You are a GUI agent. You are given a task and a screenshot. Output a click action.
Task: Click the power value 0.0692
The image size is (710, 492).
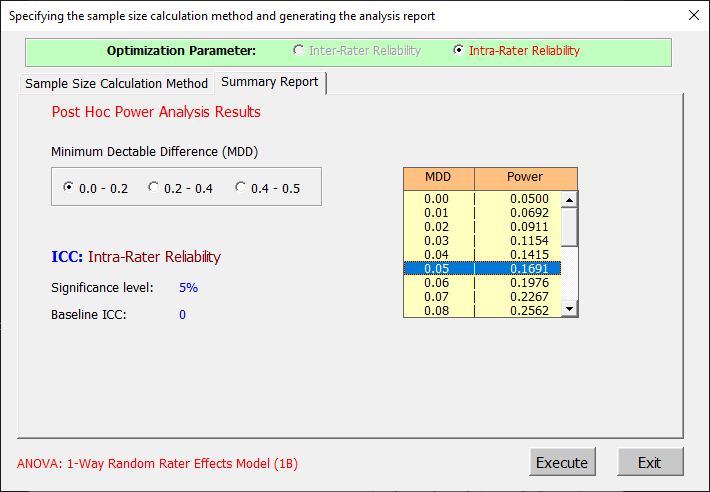(x=529, y=213)
